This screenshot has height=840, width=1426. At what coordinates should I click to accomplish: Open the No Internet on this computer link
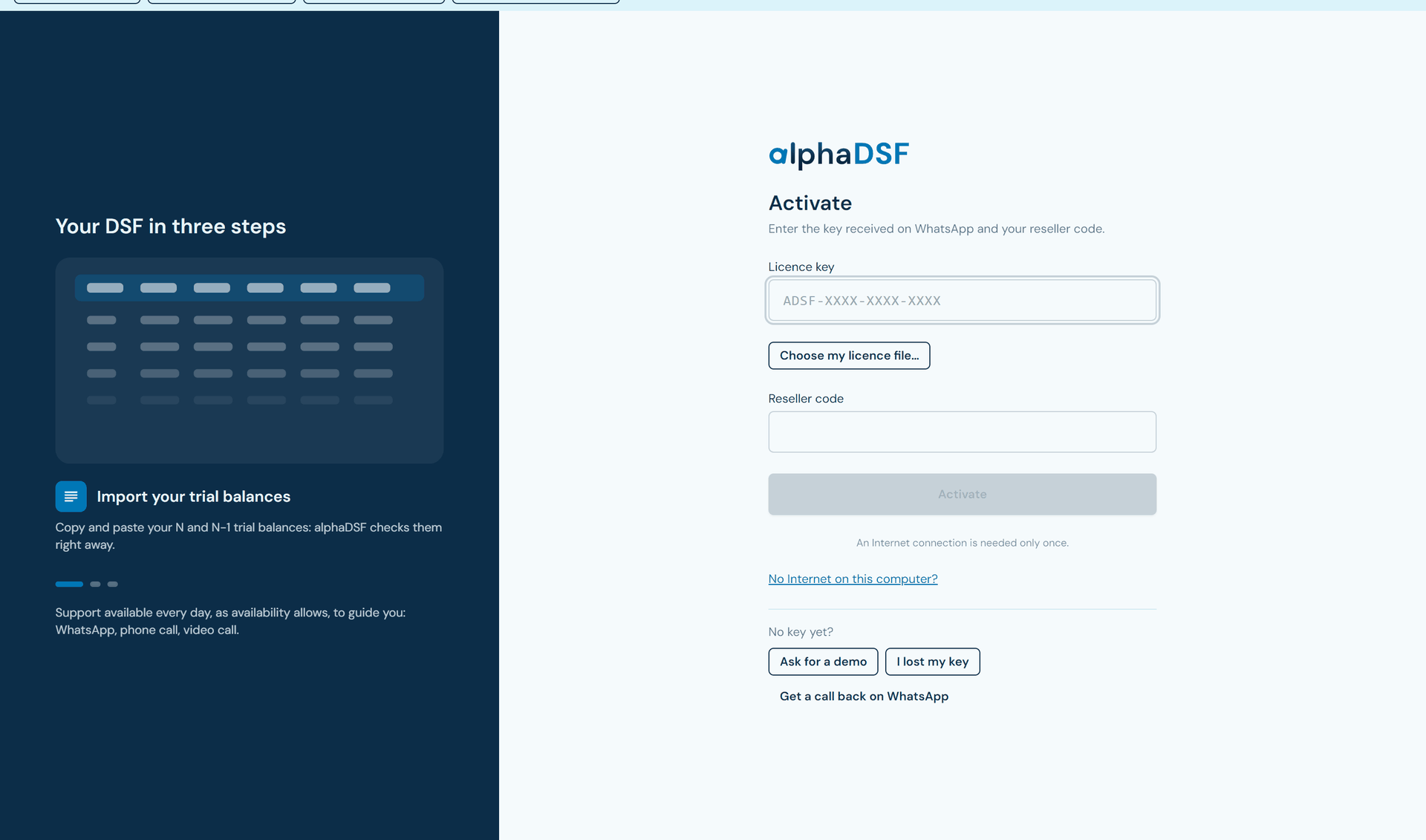(x=853, y=579)
